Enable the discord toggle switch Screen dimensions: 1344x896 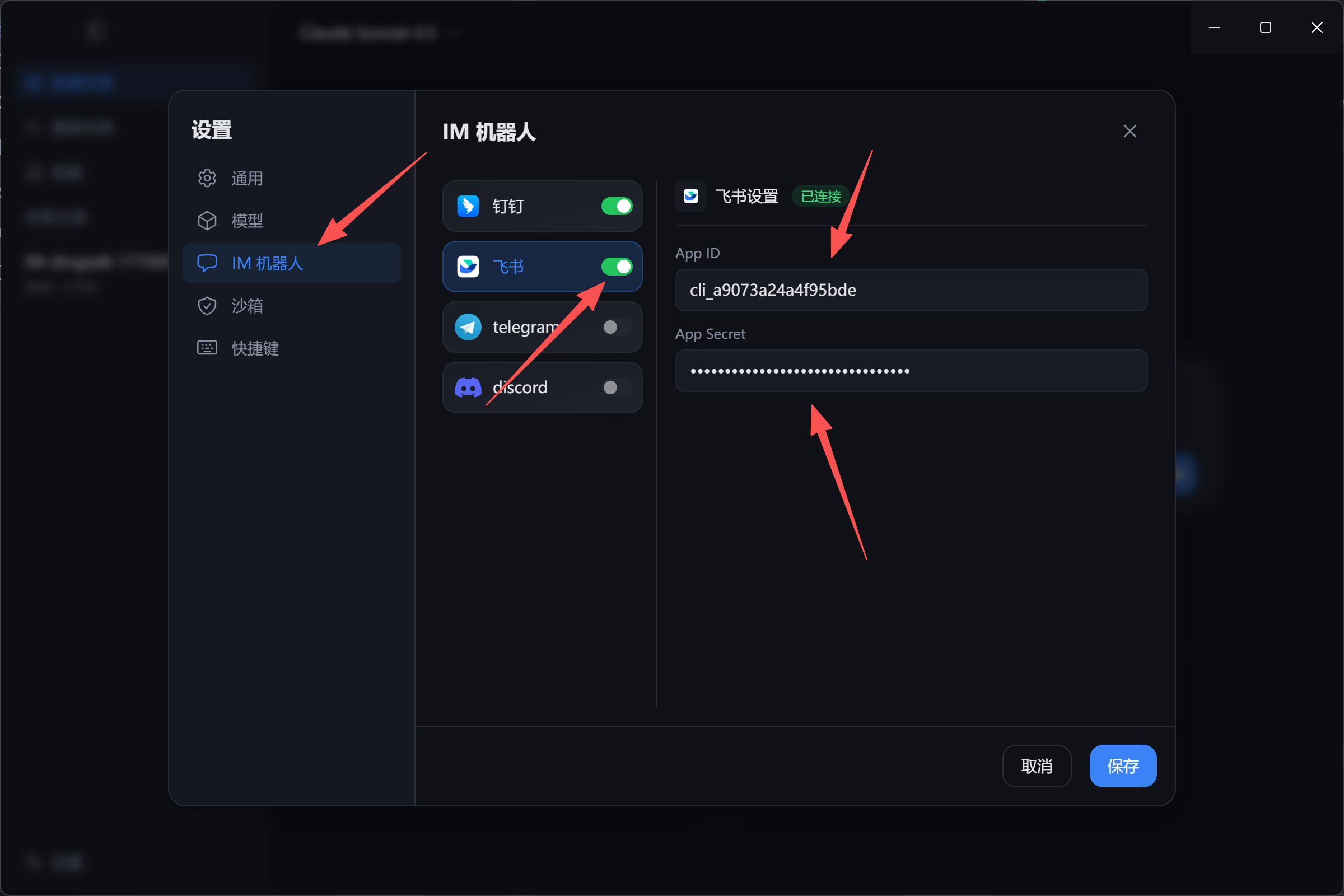tap(617, 388)
